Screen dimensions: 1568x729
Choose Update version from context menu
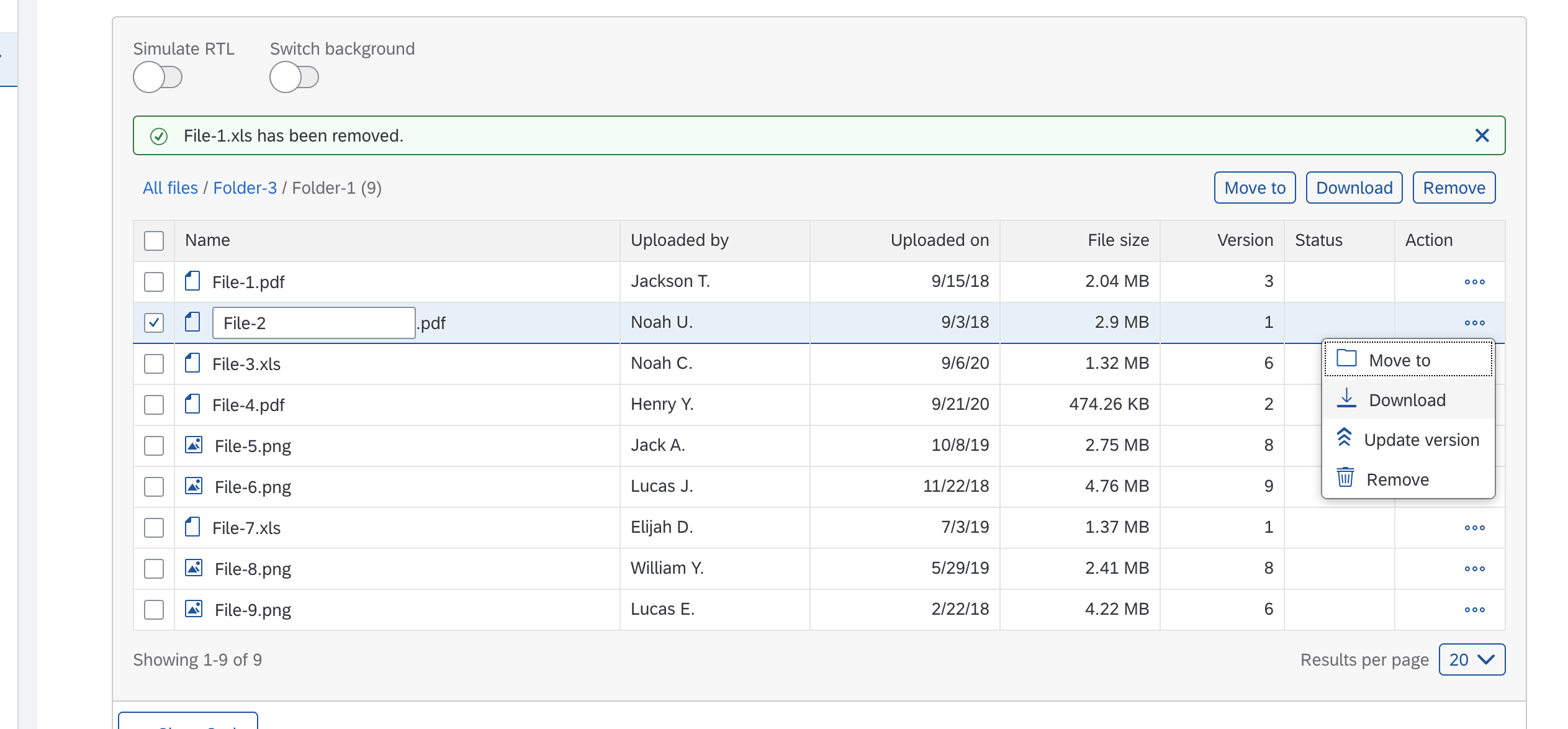[1408, 440]
